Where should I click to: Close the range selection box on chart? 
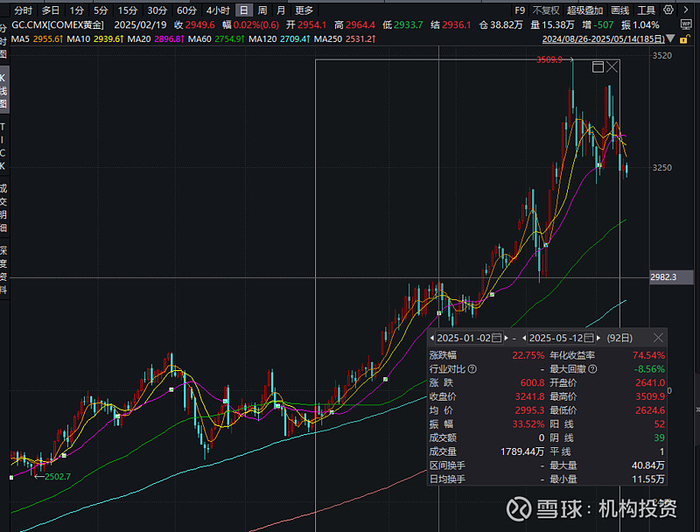[x=612, y=67]
